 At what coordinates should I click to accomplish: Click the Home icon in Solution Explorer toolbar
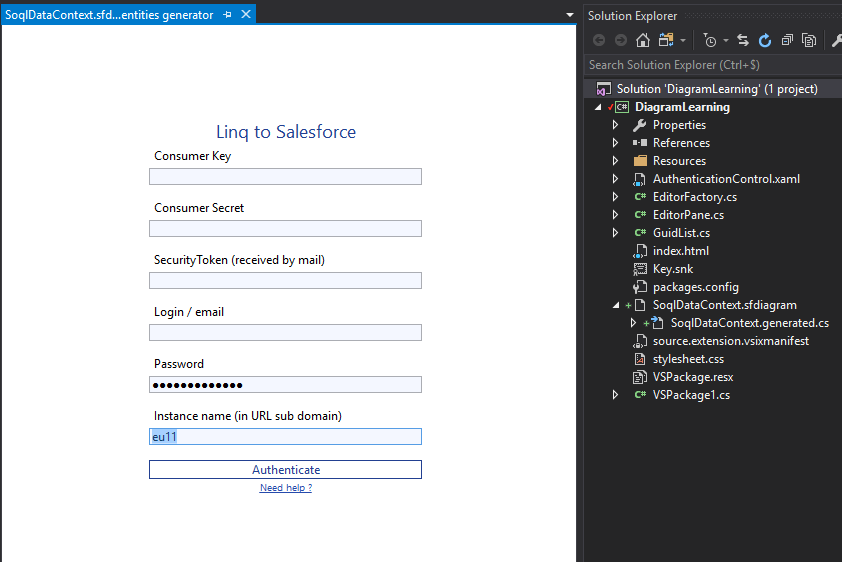tap(643, 40)
